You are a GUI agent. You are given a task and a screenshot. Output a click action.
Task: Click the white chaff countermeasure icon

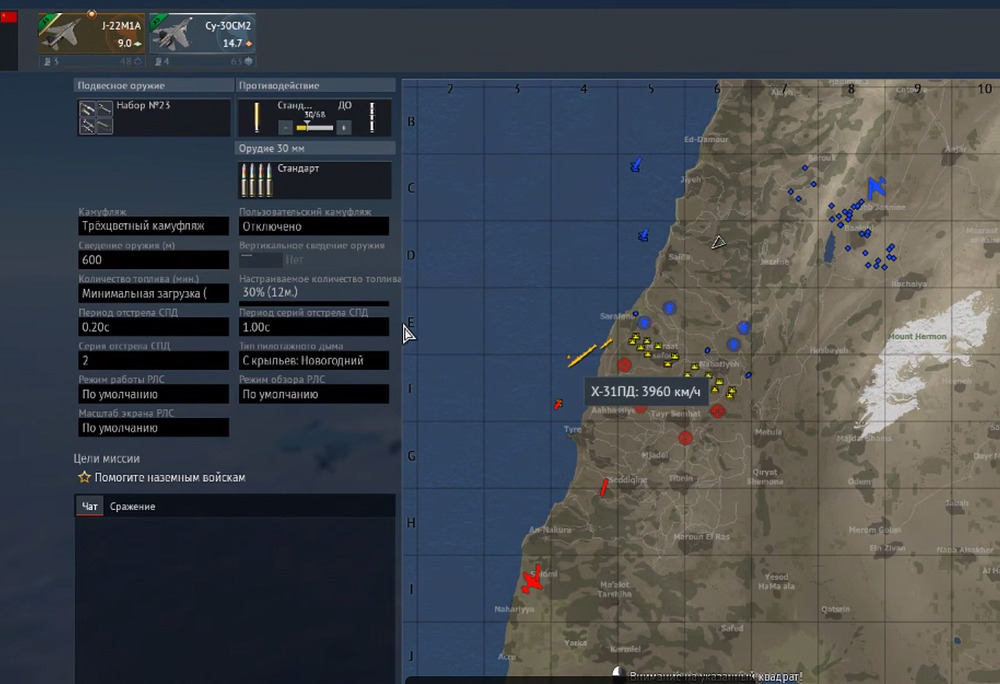point(372,117)
